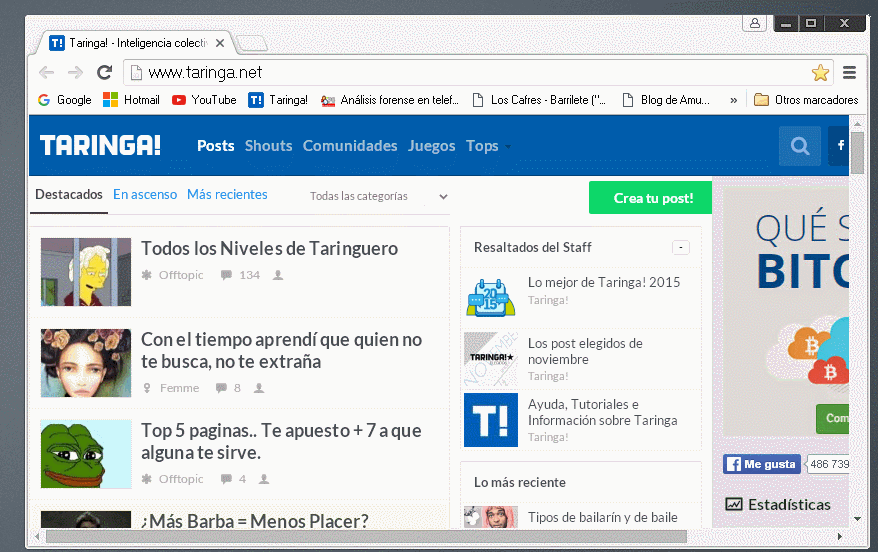Switch to En ascenso tab
Viewport: 878px width, 552px height.
(145, 195)
